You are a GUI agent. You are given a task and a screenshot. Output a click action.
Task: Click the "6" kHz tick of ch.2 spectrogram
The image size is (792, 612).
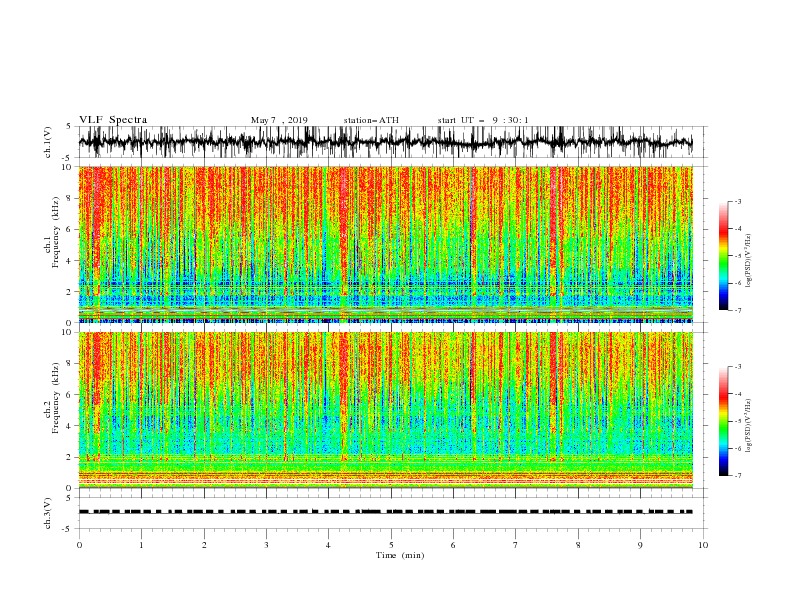[x=69, y=395]
